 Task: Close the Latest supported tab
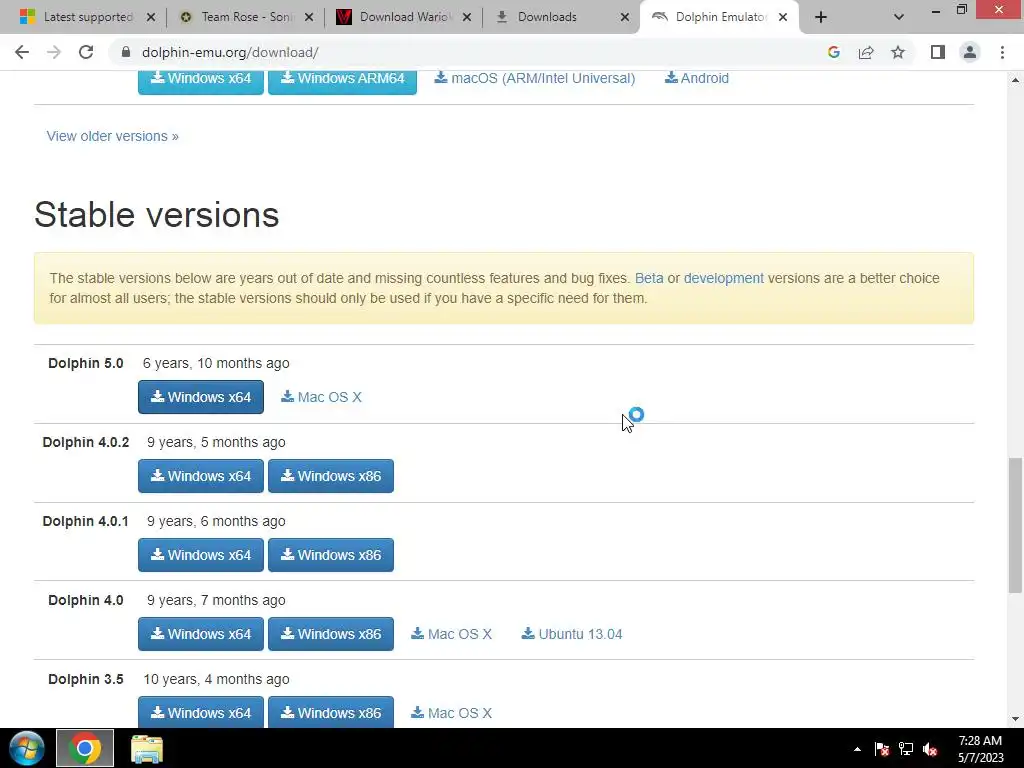(x=151, y=17)
